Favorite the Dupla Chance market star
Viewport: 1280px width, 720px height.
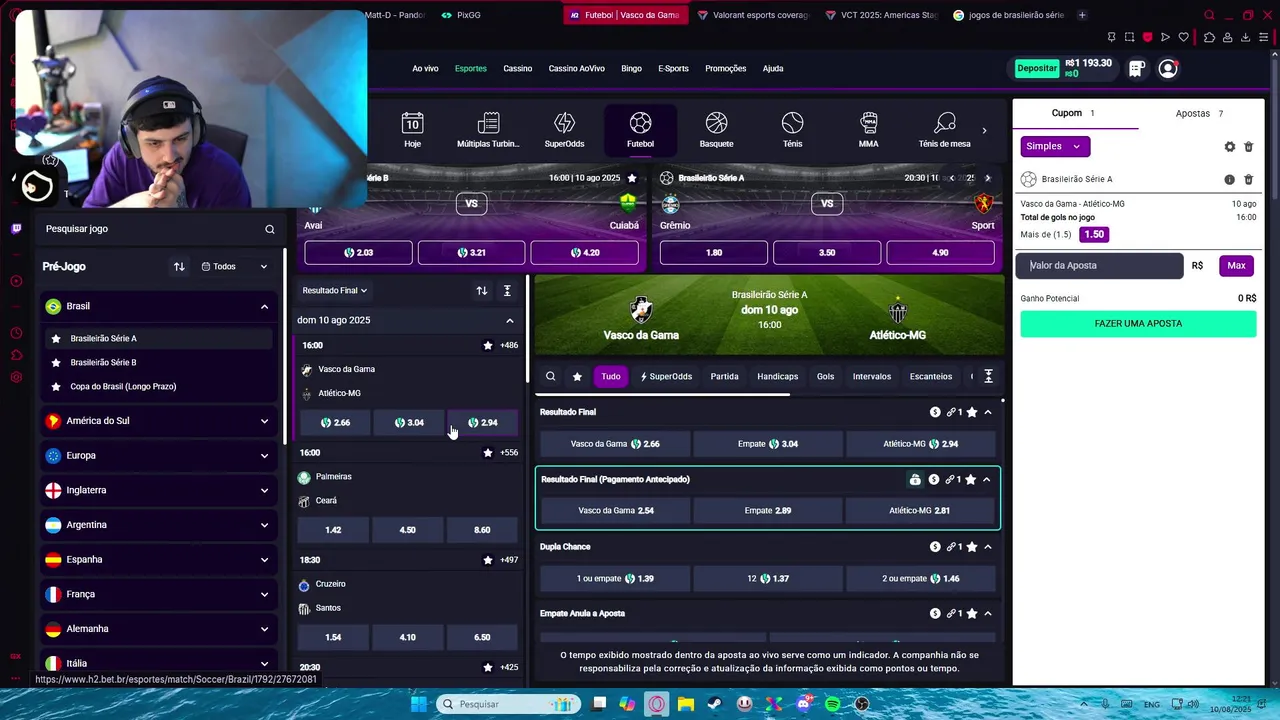click(971, 547)
